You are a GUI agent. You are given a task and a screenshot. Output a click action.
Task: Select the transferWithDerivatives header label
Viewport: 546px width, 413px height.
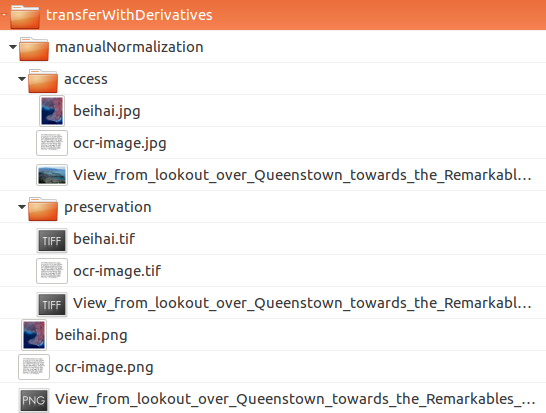pos(129,15)
